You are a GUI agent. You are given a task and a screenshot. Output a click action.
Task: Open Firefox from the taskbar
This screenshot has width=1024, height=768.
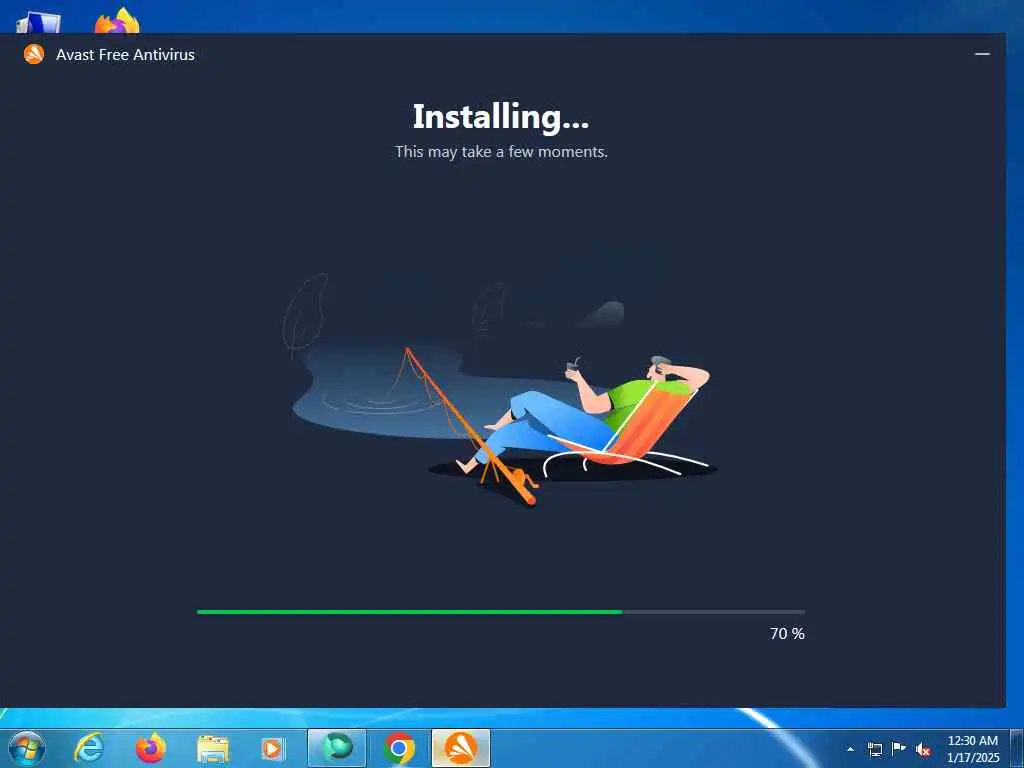[x=151, y=748]
